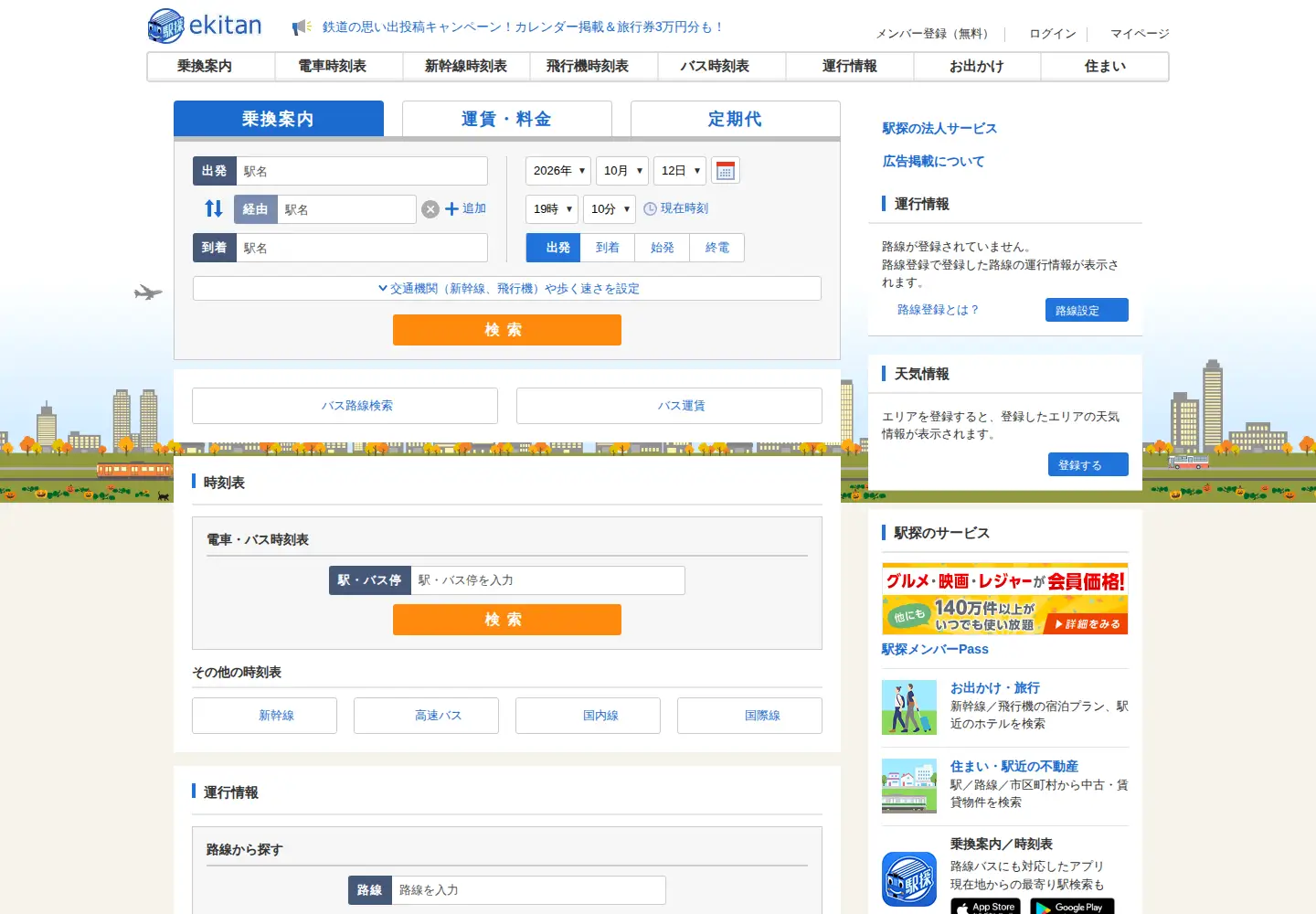Open the calendar date picker icon
This screenshot has height=914, width=1316.
point(725,171)
